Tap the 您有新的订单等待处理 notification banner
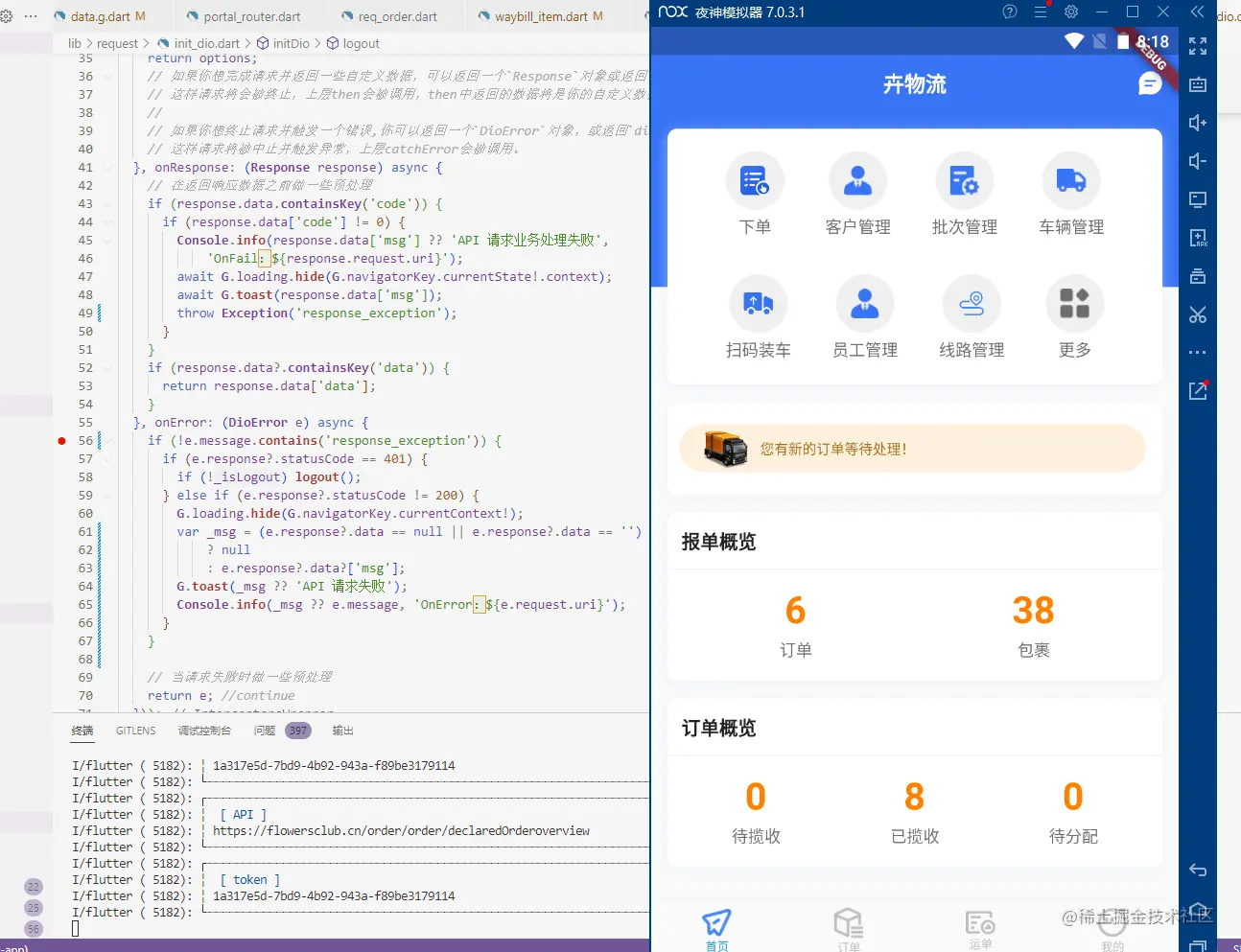1241x952 pixels. point(913,448)
